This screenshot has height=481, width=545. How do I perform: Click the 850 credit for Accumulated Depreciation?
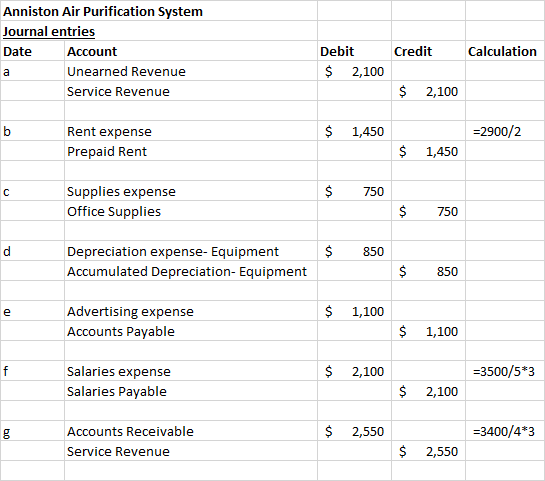(x=428, y=271)
